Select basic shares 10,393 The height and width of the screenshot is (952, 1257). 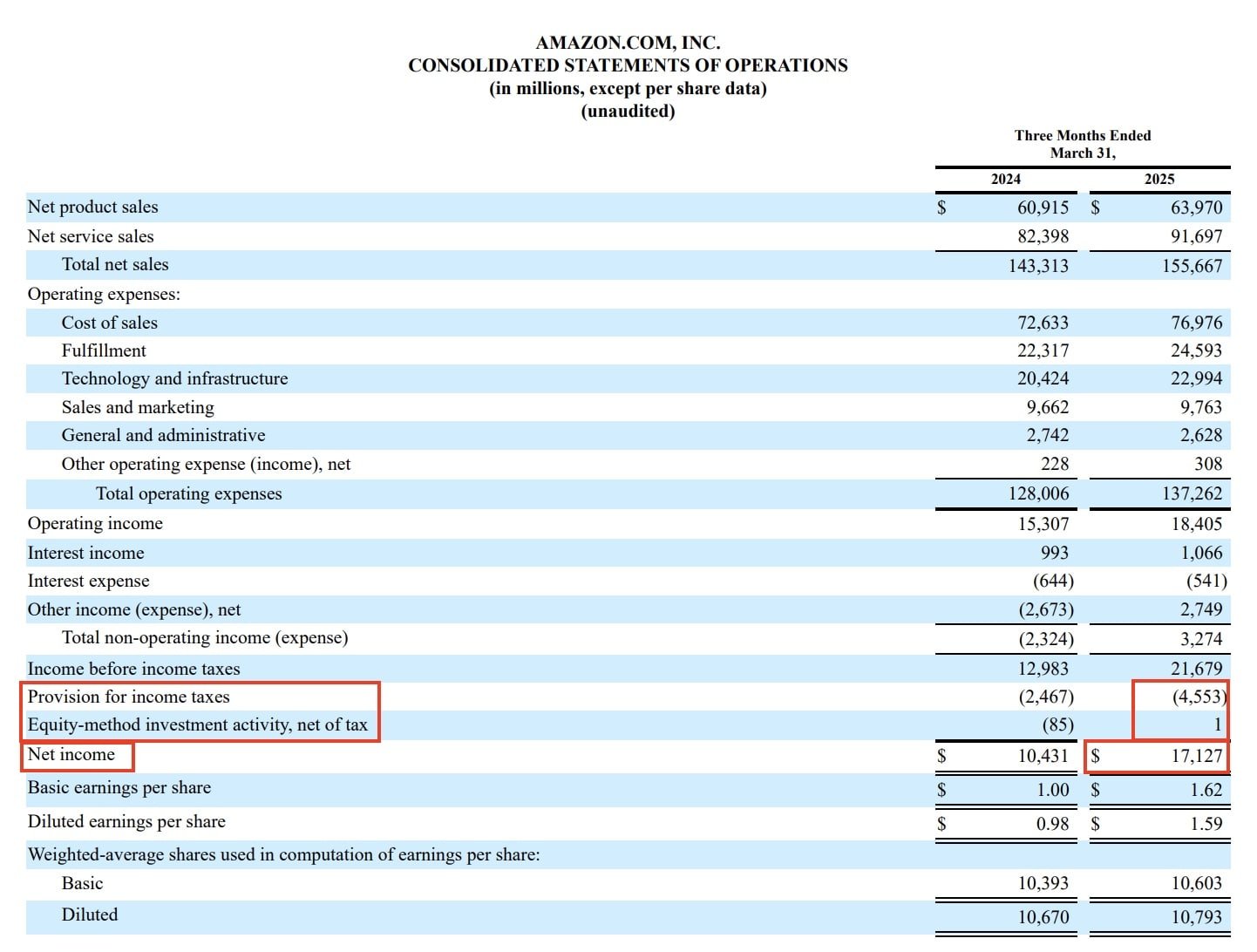pos(1043,883)
